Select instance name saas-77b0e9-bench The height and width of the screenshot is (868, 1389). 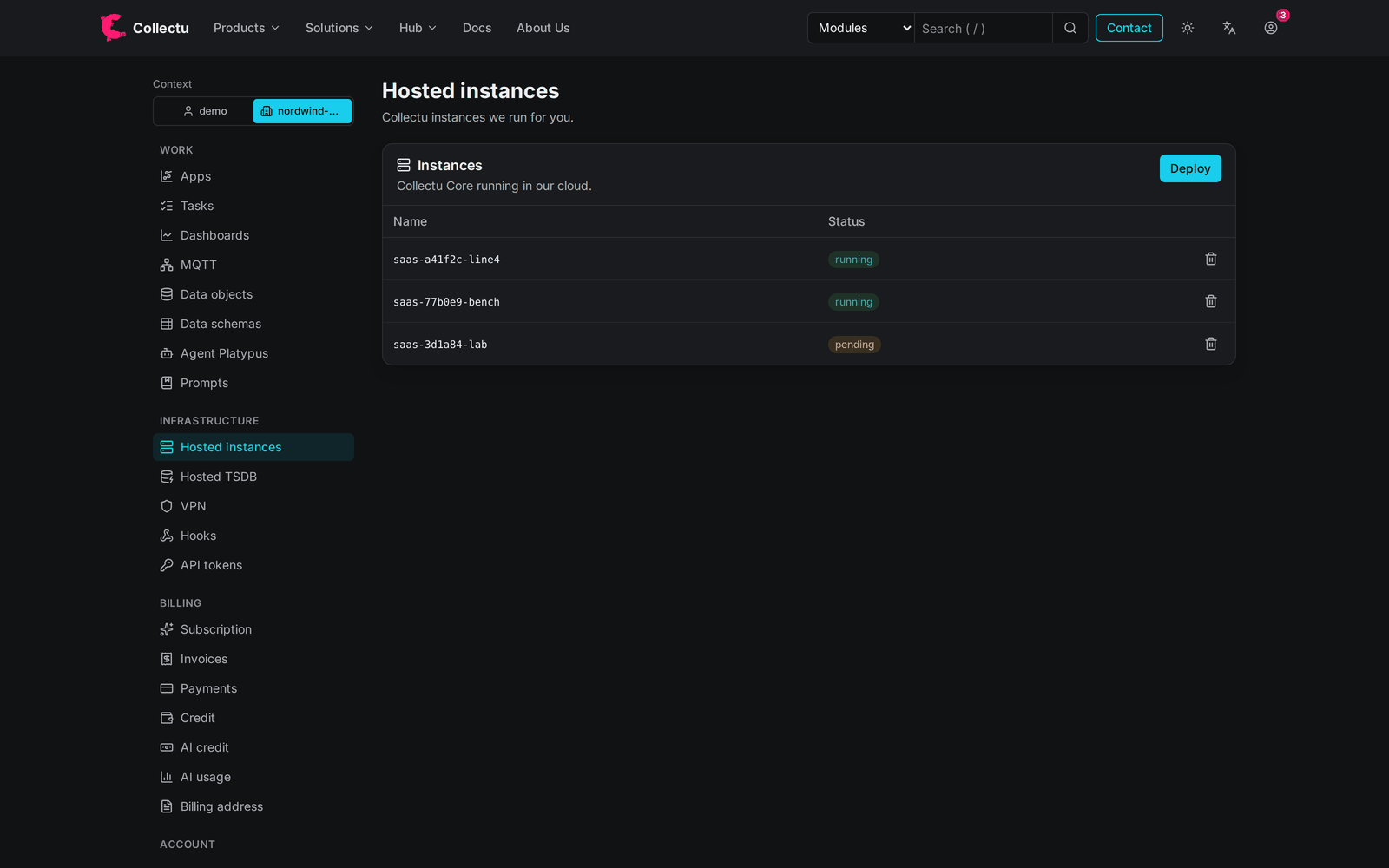[446, 302]
